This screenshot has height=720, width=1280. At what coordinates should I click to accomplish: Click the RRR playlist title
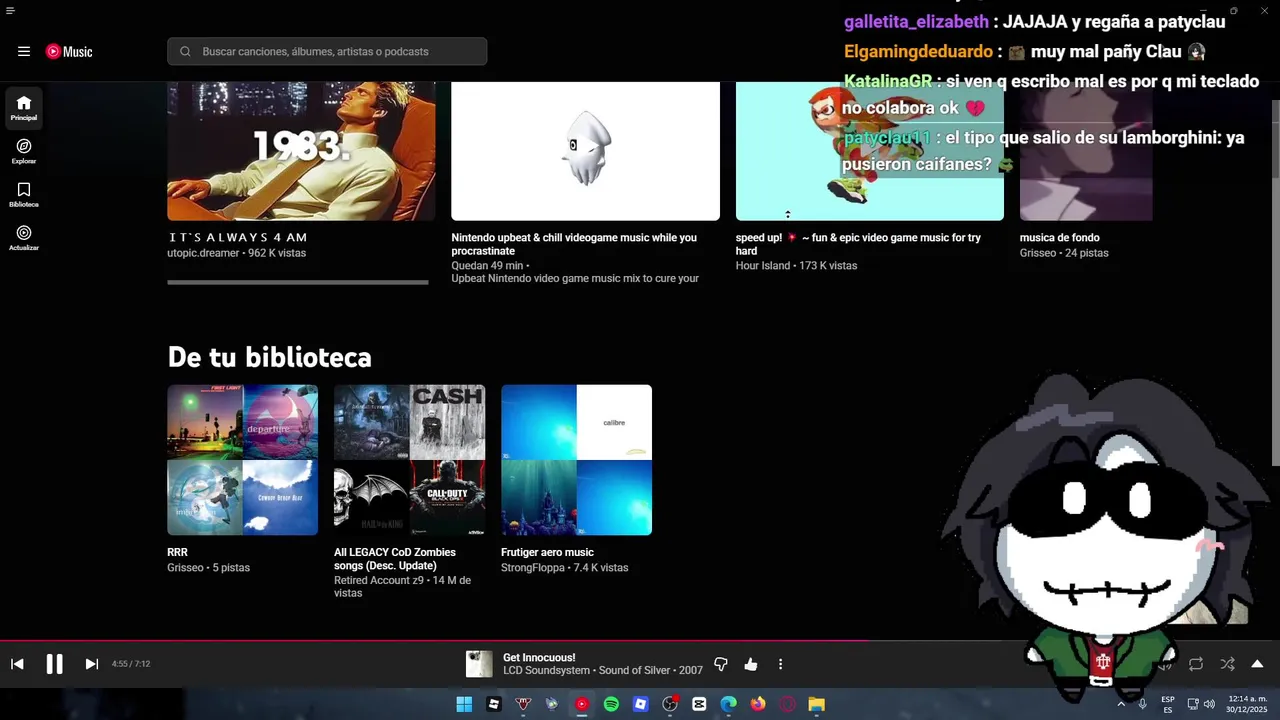point(177,552)
